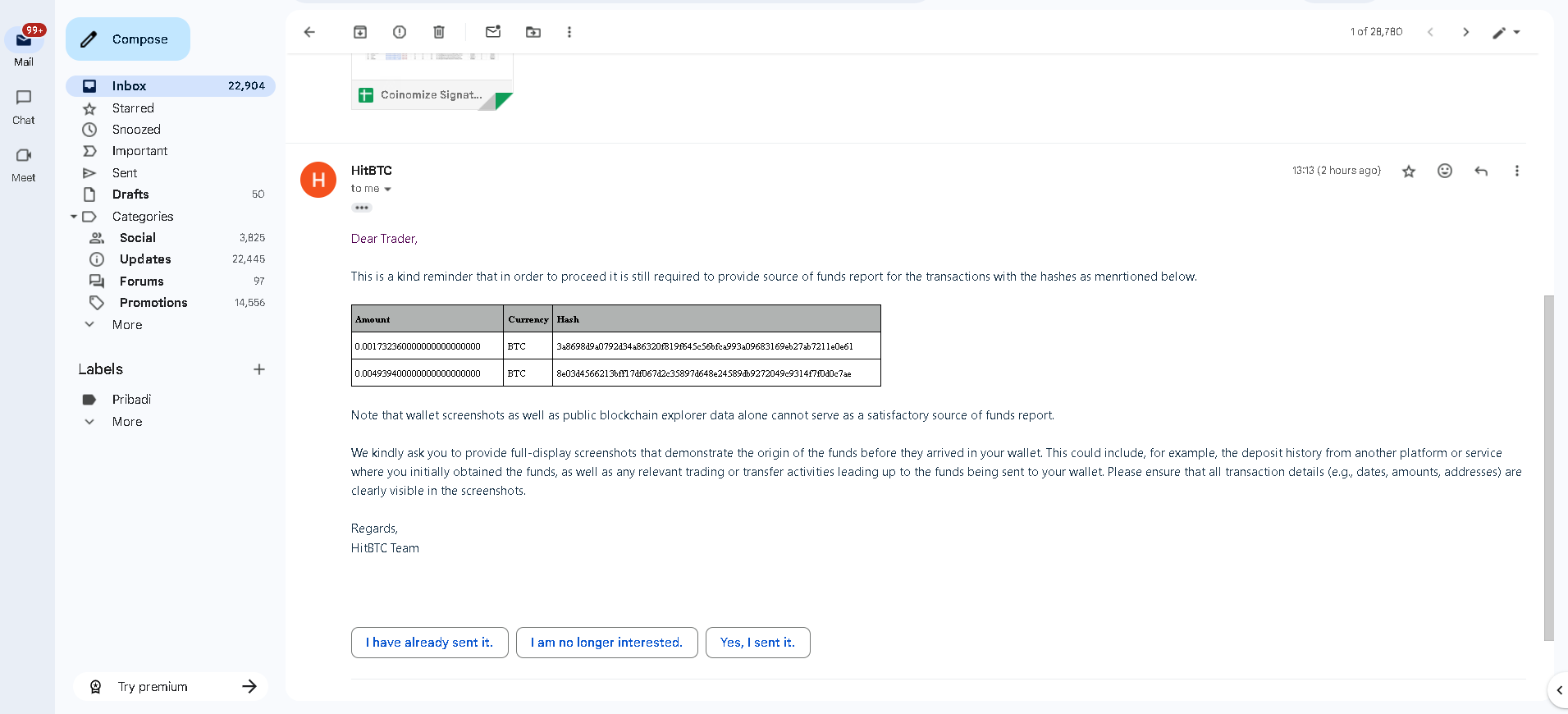Click the Compose button
The height and width of the screenshot is (714, 1568).
tap(128, 39)
